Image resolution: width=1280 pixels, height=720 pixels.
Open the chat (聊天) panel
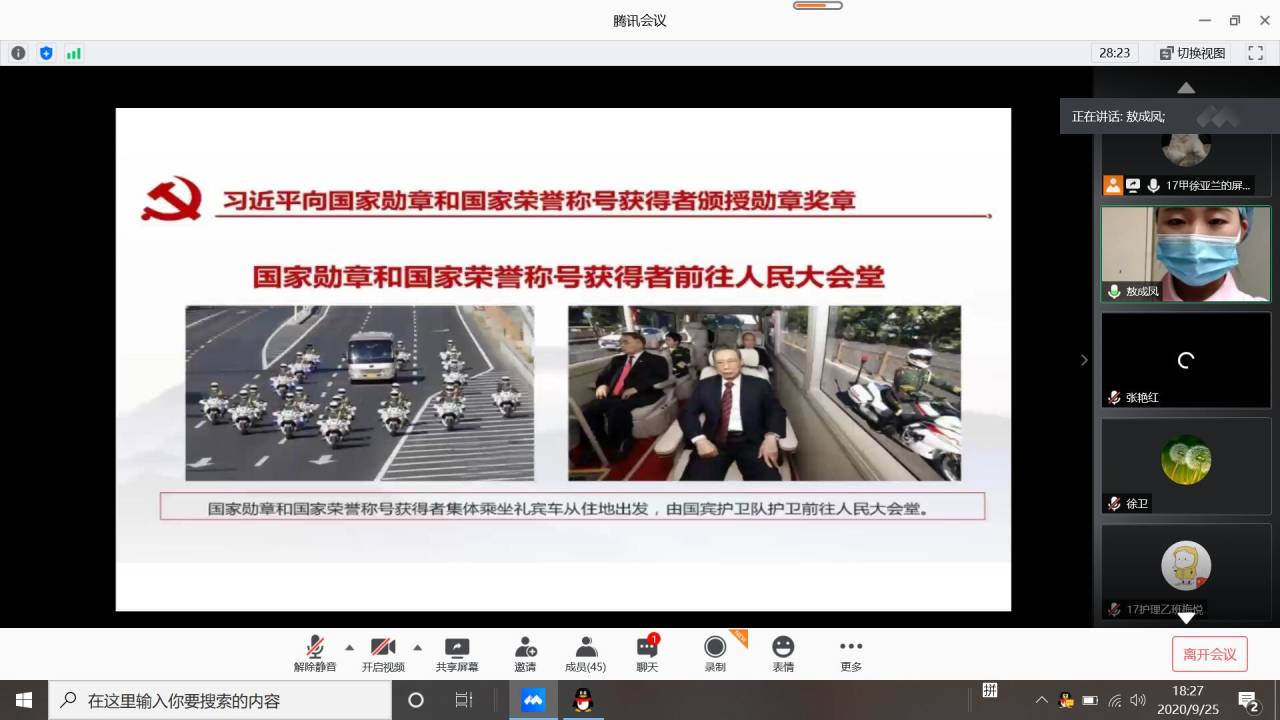(647, 654)
